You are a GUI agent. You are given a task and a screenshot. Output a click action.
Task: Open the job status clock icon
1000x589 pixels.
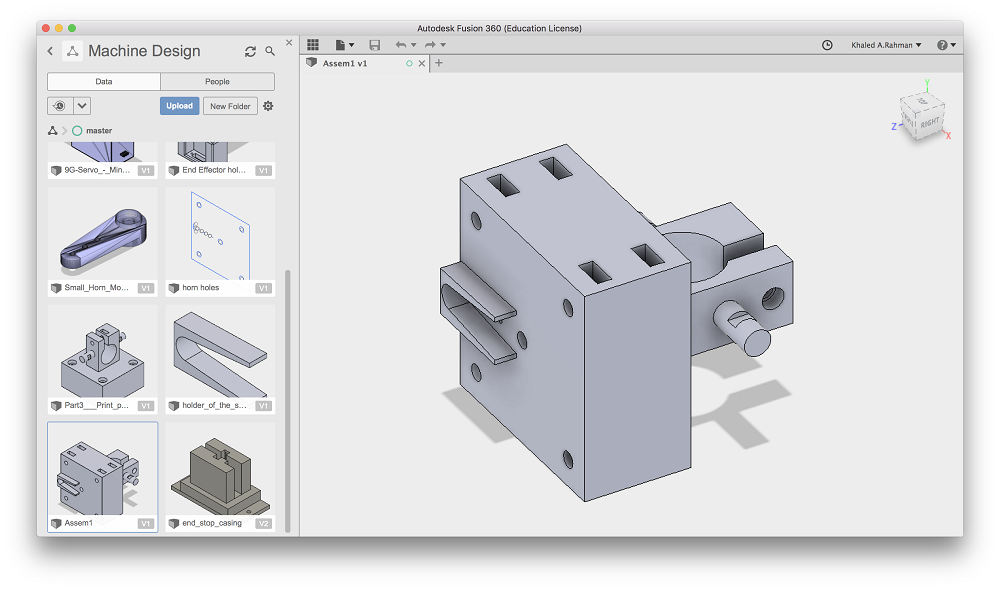tap(827, 45)
